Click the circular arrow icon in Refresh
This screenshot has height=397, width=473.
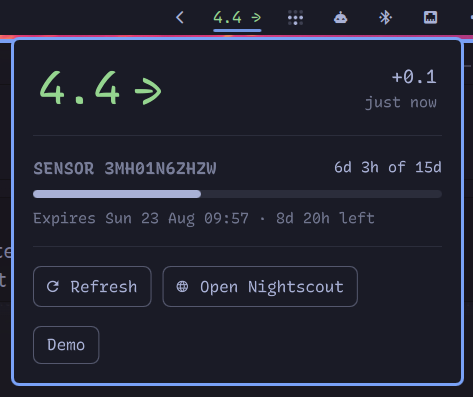pyautogui.click(x=53, y=287)
